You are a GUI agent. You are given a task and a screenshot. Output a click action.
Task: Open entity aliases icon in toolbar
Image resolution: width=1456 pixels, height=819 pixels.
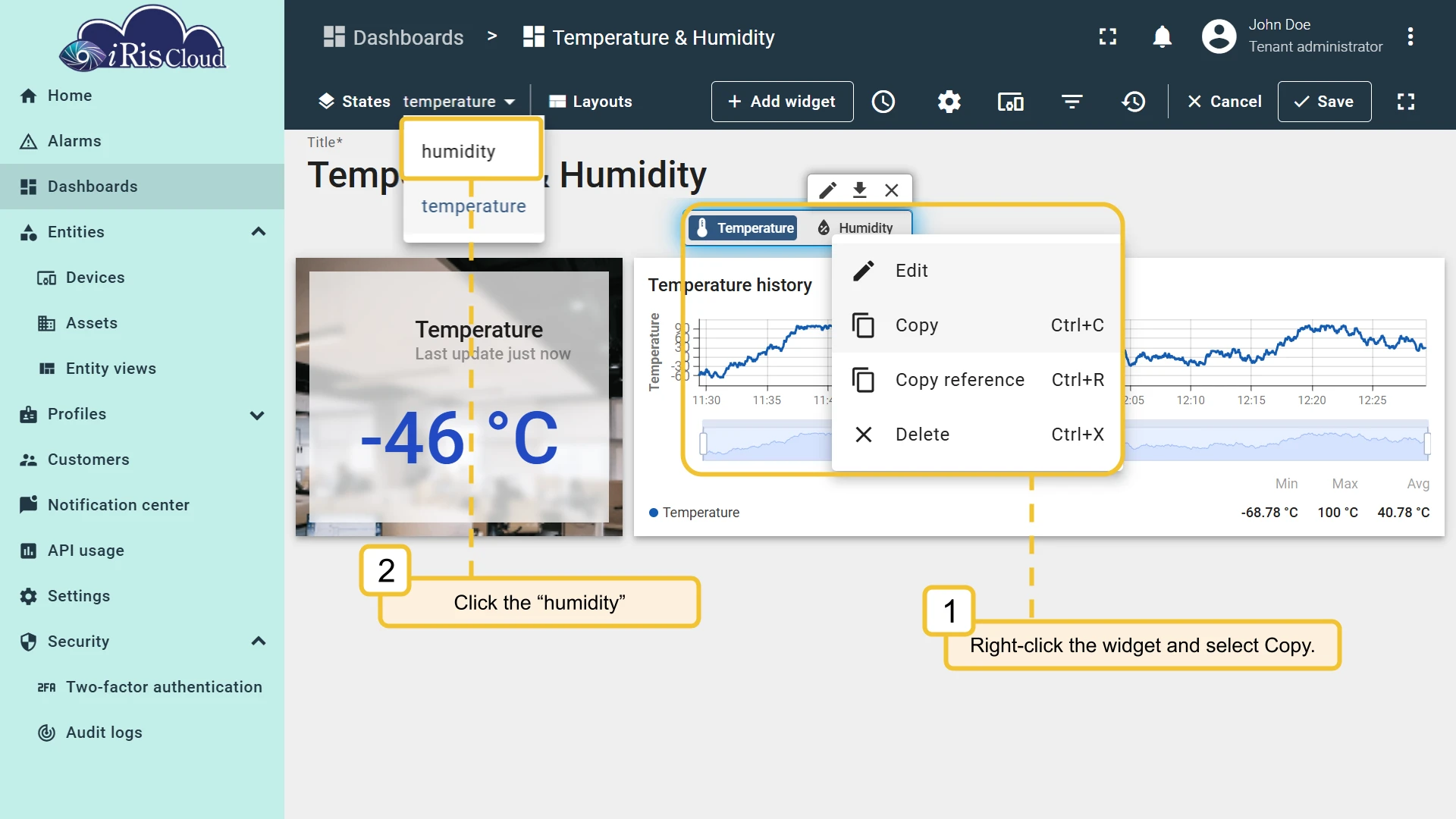(x=1010, y=102)
